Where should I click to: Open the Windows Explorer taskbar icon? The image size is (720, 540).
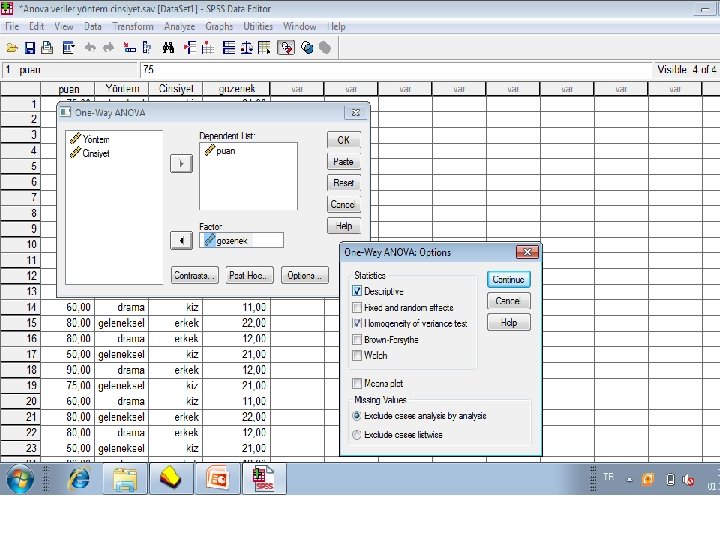pos(125,479)
